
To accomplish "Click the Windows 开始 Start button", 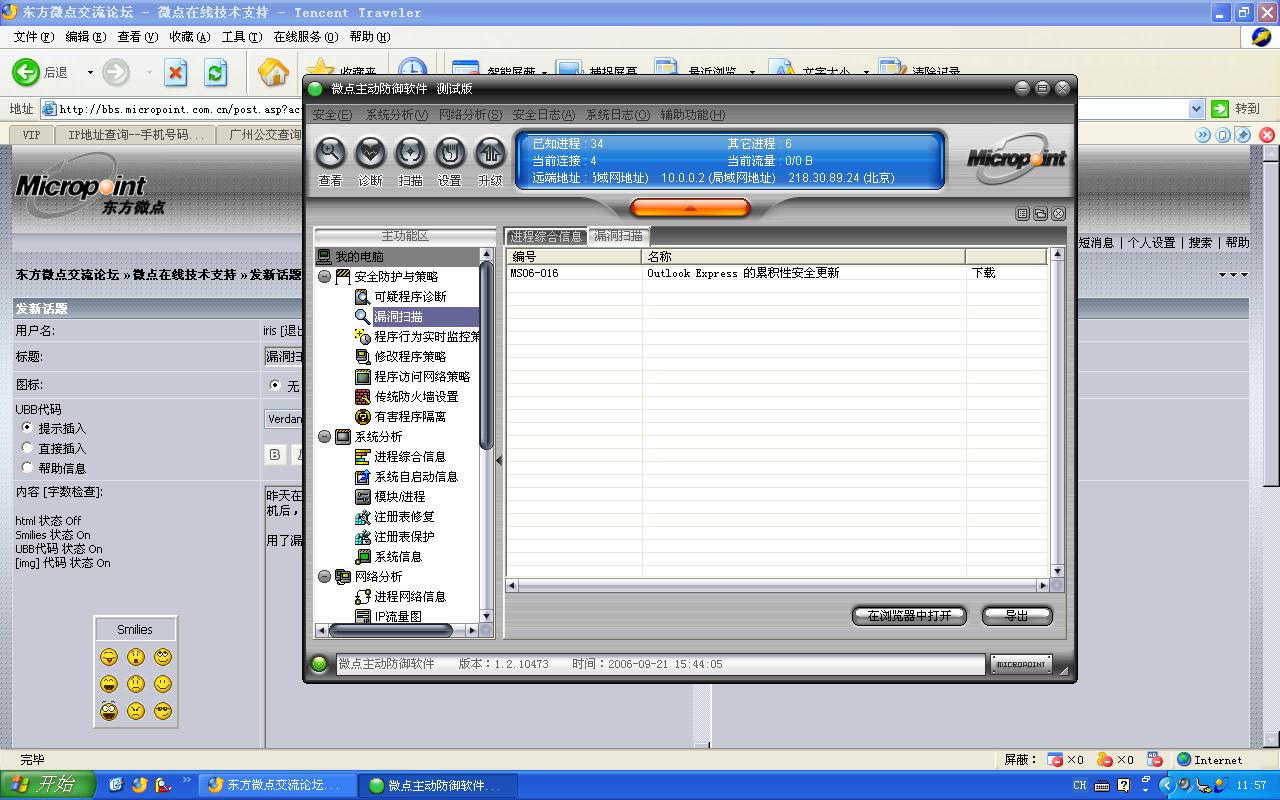I will 48,785.
